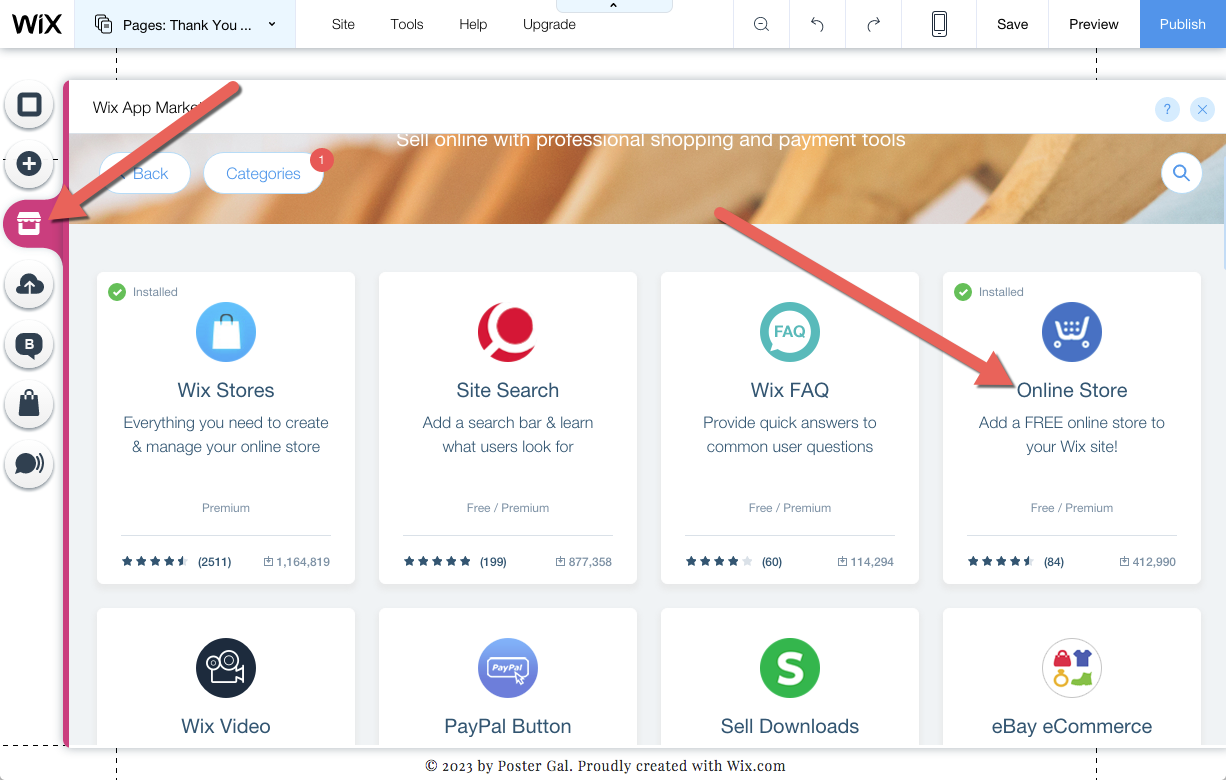Collapse the top bar using the chevron handle

pyautogui.click(x=613, y=6)
